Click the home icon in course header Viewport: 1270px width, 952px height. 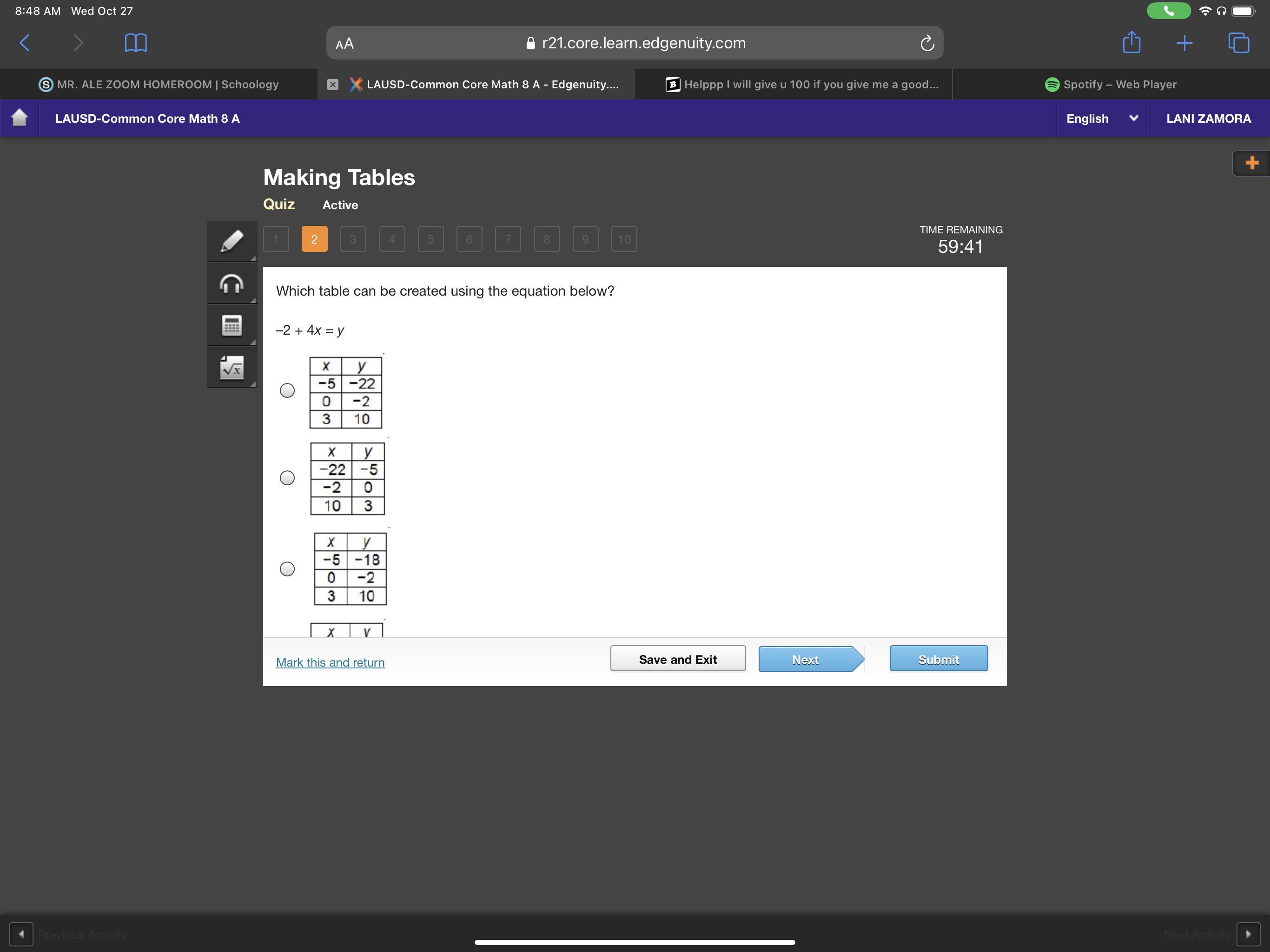coord(20,118)
